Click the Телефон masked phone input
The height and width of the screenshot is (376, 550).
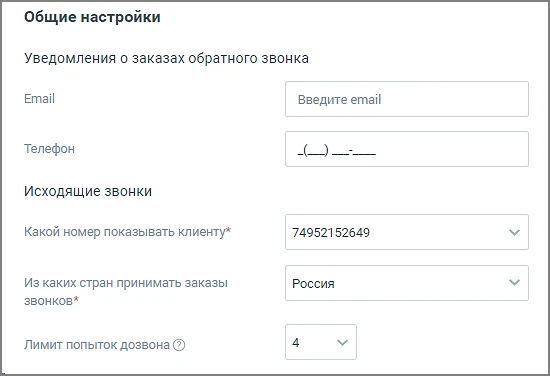407,149
